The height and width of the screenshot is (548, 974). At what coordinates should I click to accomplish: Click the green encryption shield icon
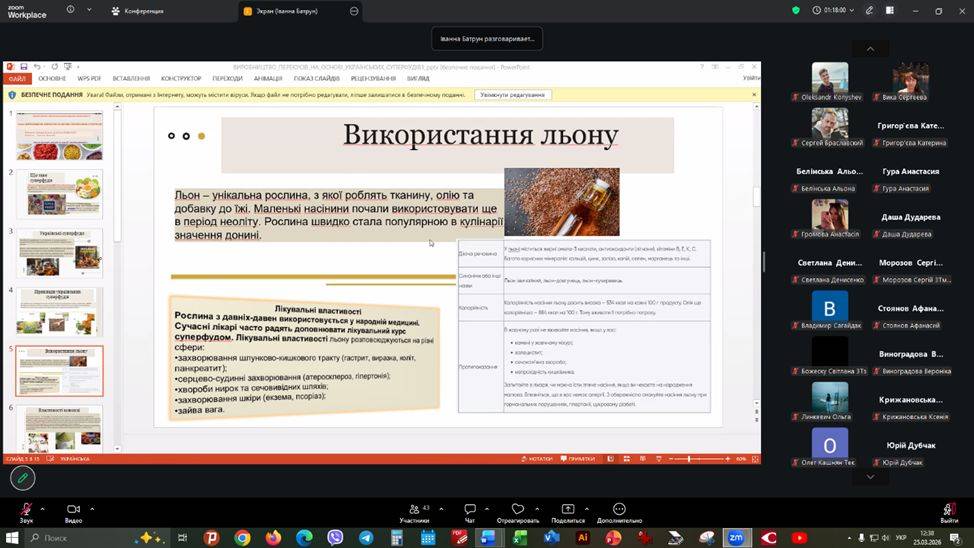[796, 10]
